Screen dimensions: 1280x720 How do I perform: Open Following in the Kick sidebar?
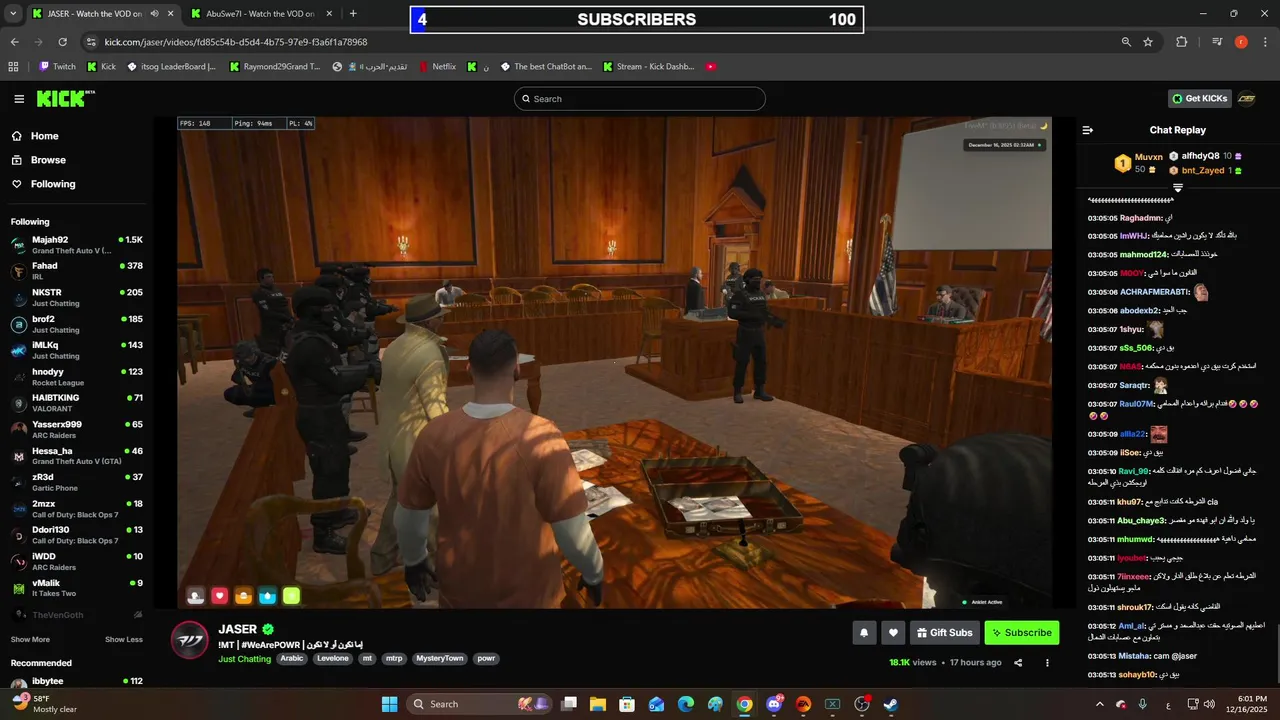[x=52, y=184]
